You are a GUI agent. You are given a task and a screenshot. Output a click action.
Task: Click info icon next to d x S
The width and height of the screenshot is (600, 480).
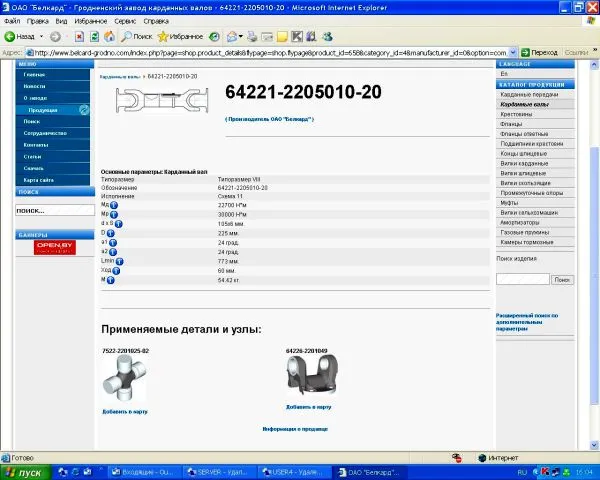point(119,224)
